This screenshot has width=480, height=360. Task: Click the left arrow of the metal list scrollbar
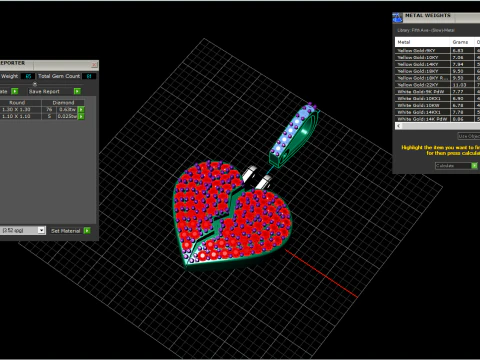click(x=399, y=126)
